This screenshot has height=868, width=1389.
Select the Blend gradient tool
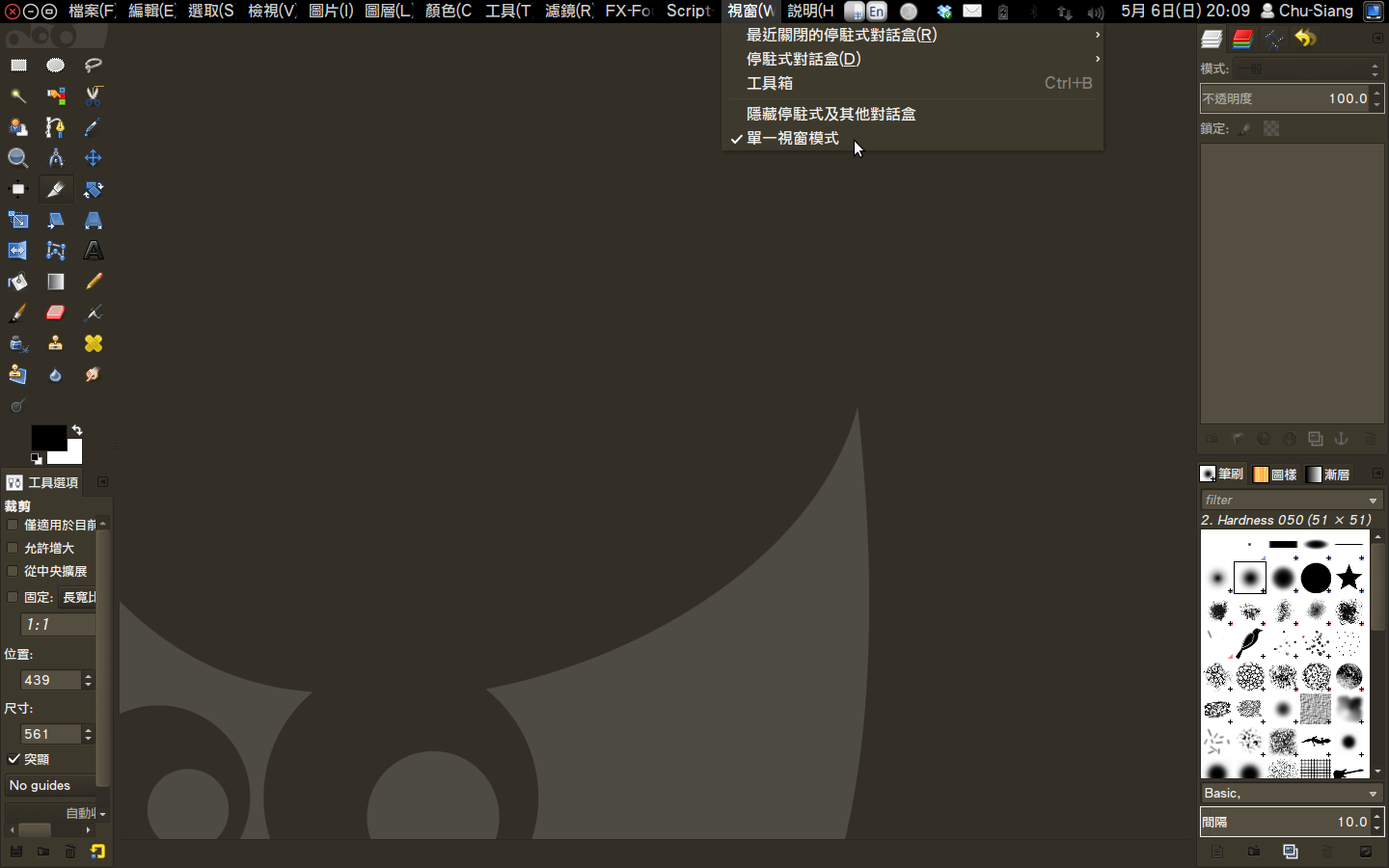(56, 282)
